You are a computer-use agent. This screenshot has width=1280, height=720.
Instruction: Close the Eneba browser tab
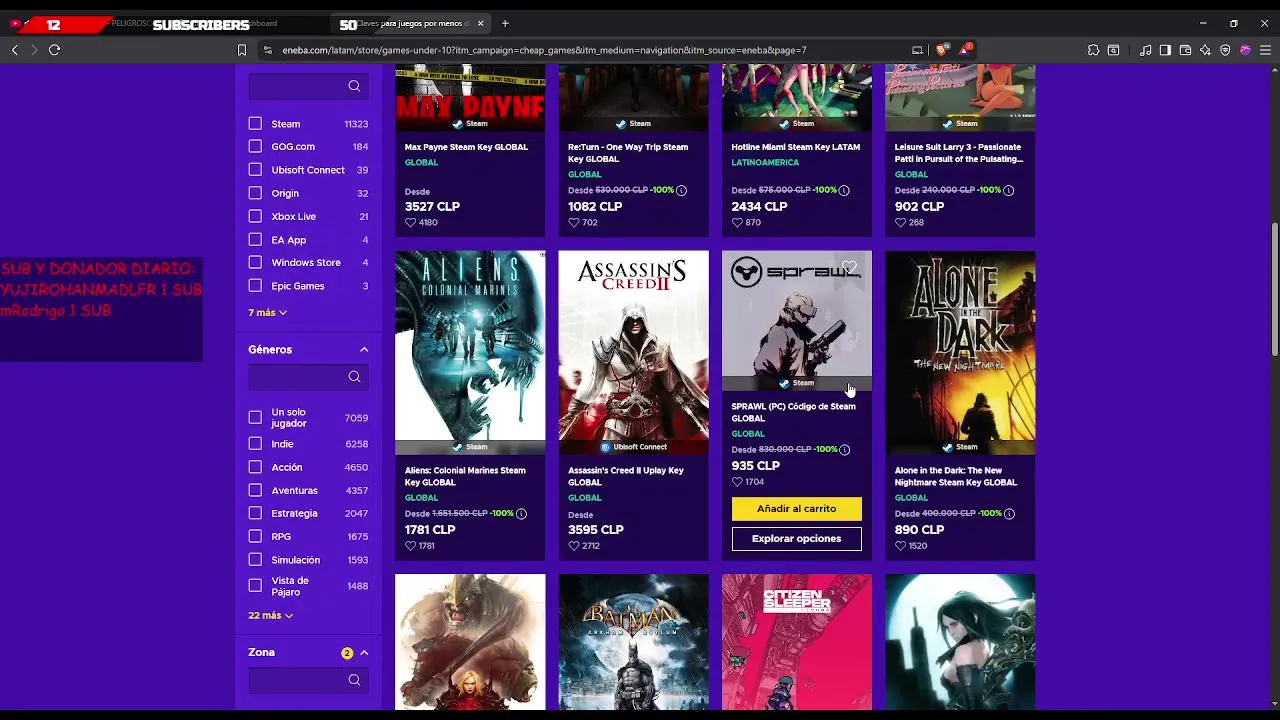point(481,23)
